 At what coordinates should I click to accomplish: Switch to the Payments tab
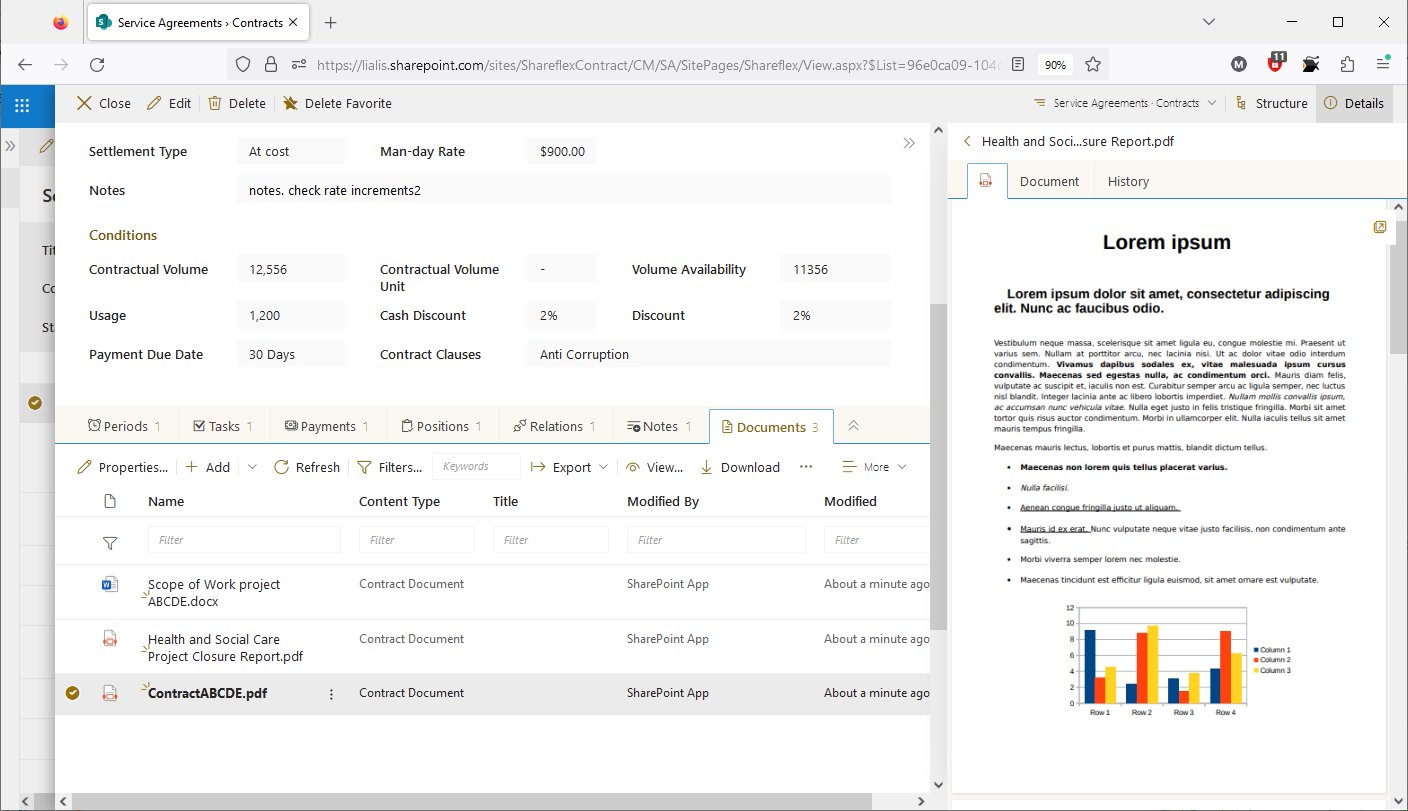coord(327,426)
